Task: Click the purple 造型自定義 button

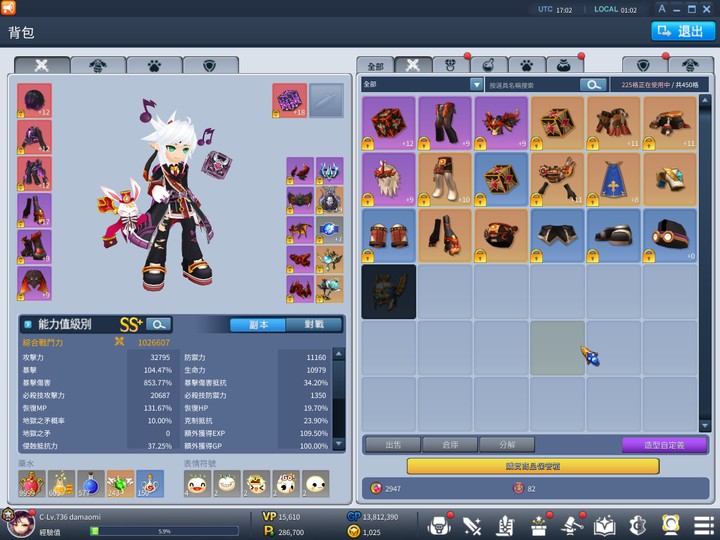Action: click(664, 445)
